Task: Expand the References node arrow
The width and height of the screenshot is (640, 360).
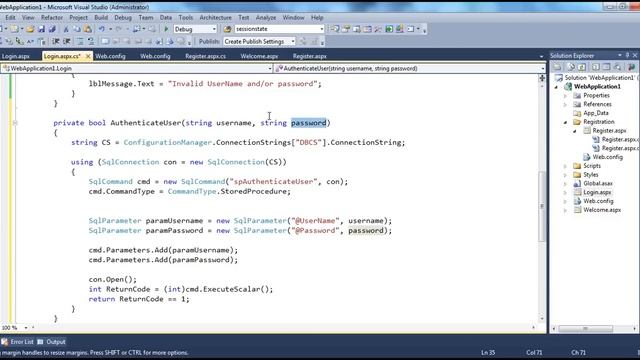Action: click(x=565, y=104)
